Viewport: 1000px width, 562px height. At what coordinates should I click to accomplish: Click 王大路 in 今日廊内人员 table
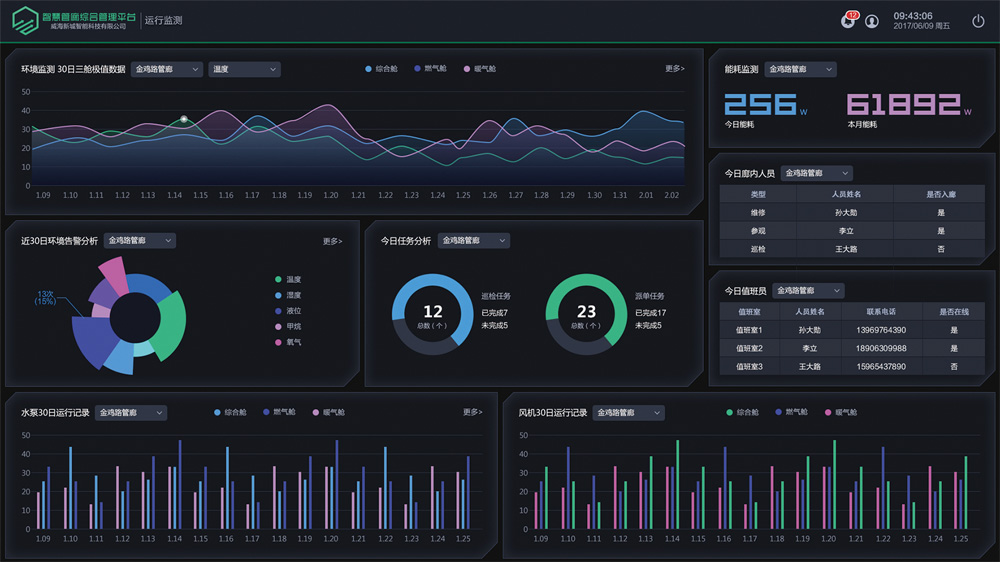click(x=846, y=249)
